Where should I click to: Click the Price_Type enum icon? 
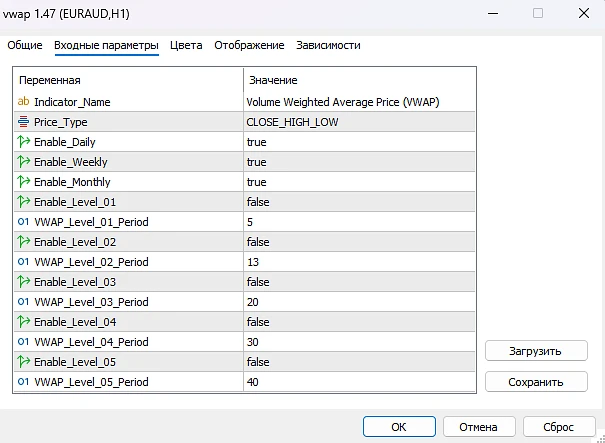point(24,122)
